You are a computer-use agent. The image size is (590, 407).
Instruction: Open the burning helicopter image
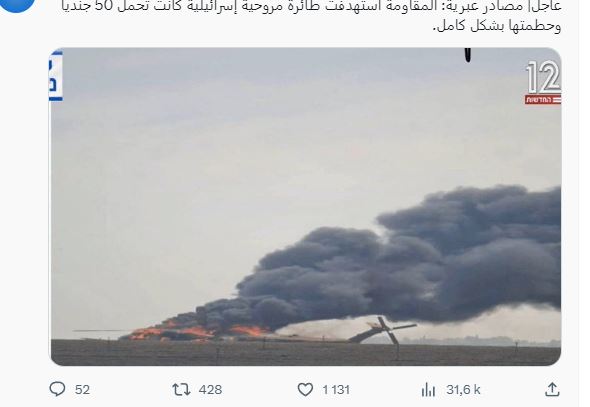(306, 207)
